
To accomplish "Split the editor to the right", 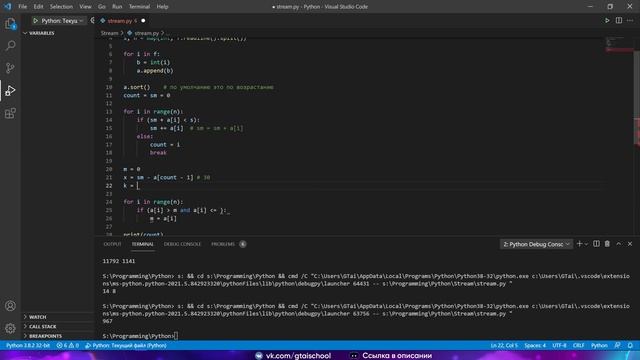I will coord(619,20).
